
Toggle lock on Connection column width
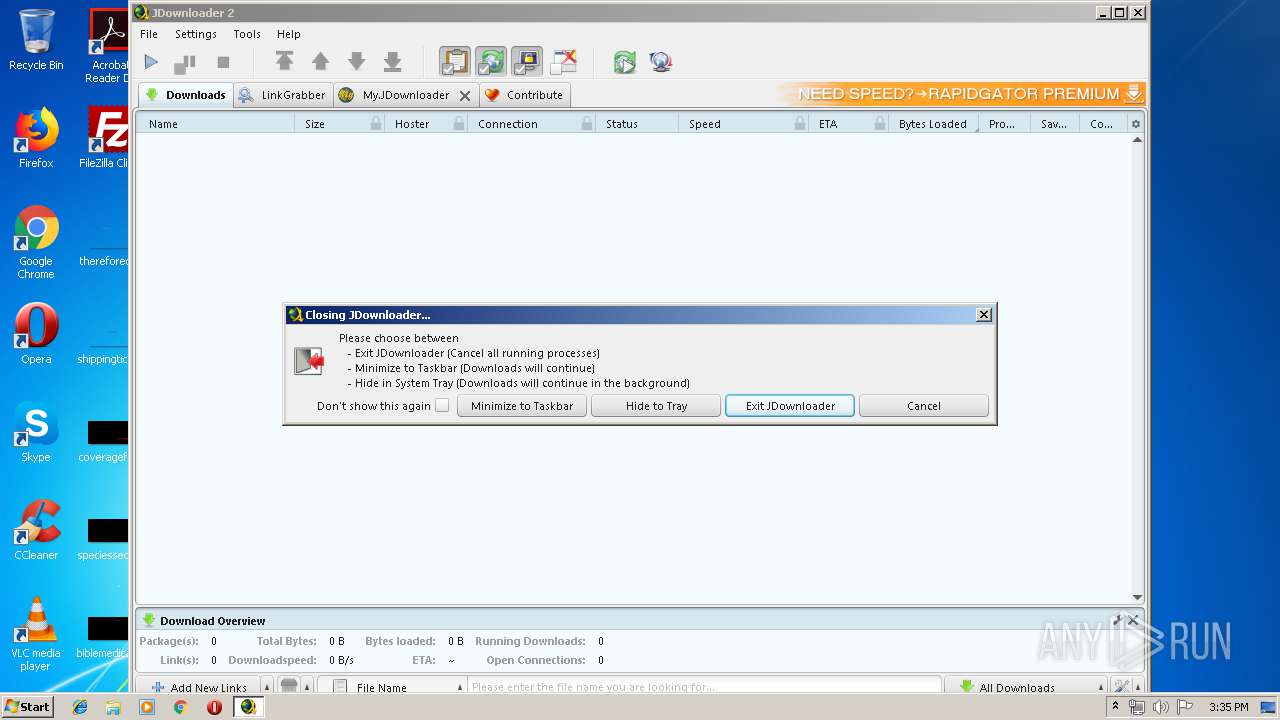tap(587, 124)
